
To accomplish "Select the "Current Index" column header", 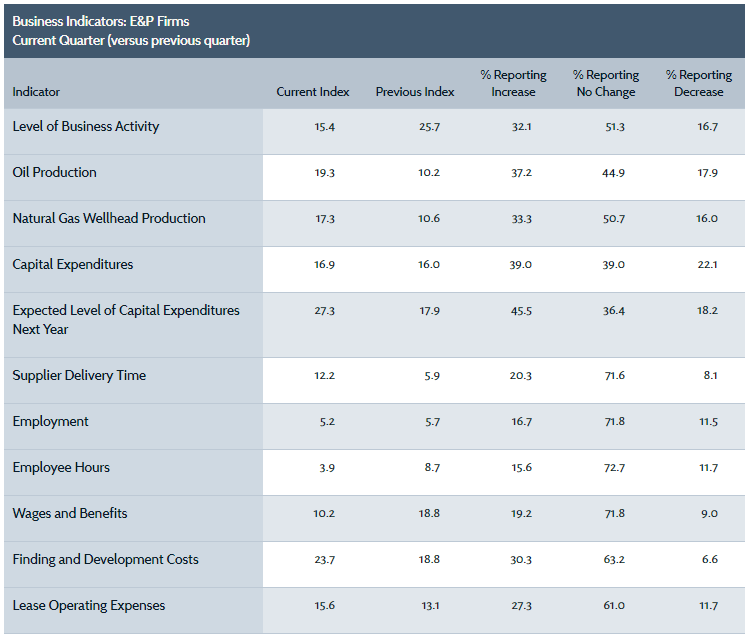I will [x=313, y=92].
